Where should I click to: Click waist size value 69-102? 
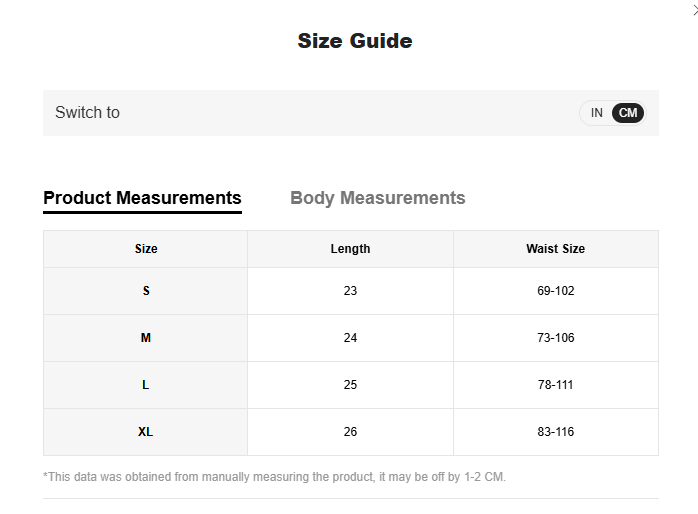(x=555, y=291)
